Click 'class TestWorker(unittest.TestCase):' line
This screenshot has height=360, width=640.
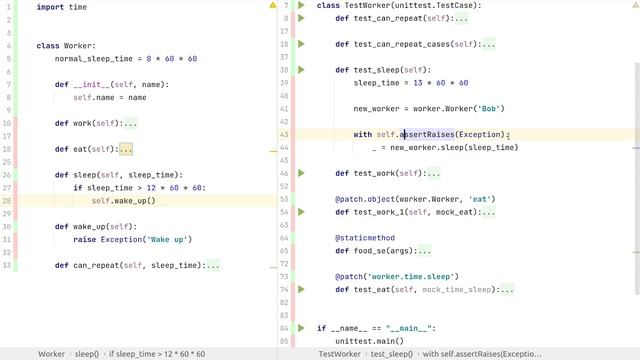(x=399, y=5)
